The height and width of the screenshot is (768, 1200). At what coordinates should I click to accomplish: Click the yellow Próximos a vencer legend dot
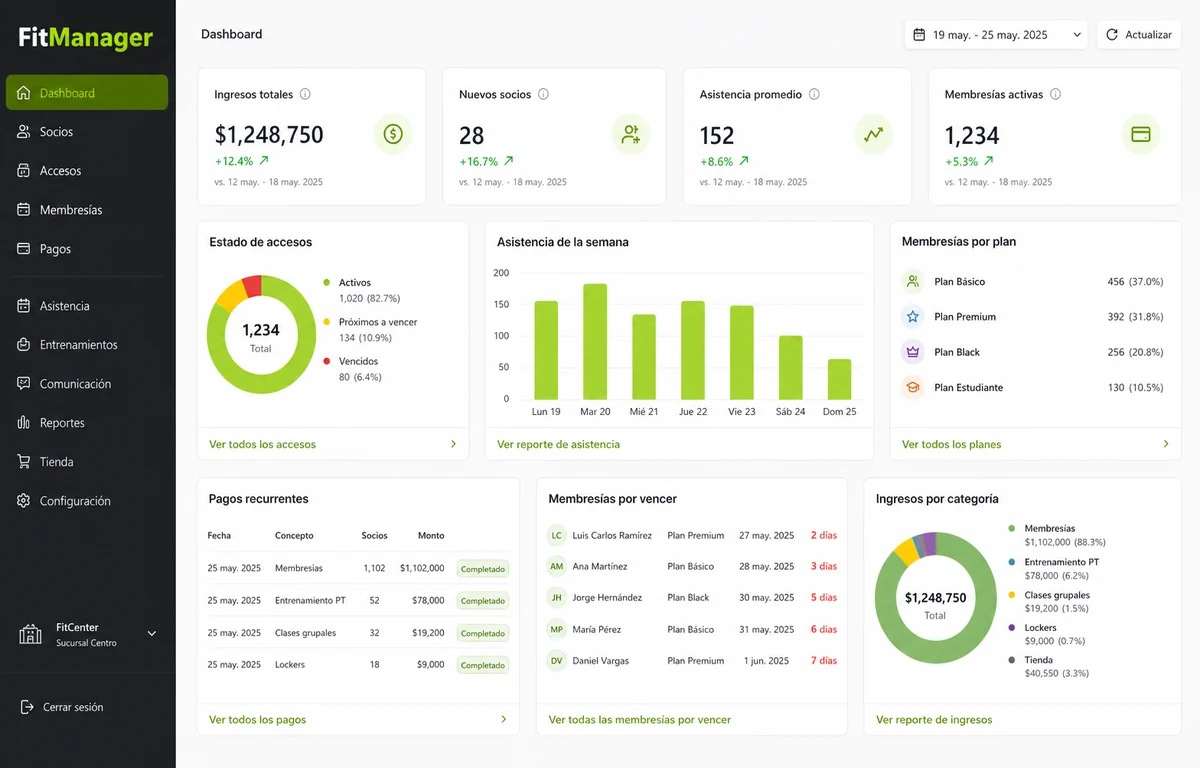coord(326,322)
